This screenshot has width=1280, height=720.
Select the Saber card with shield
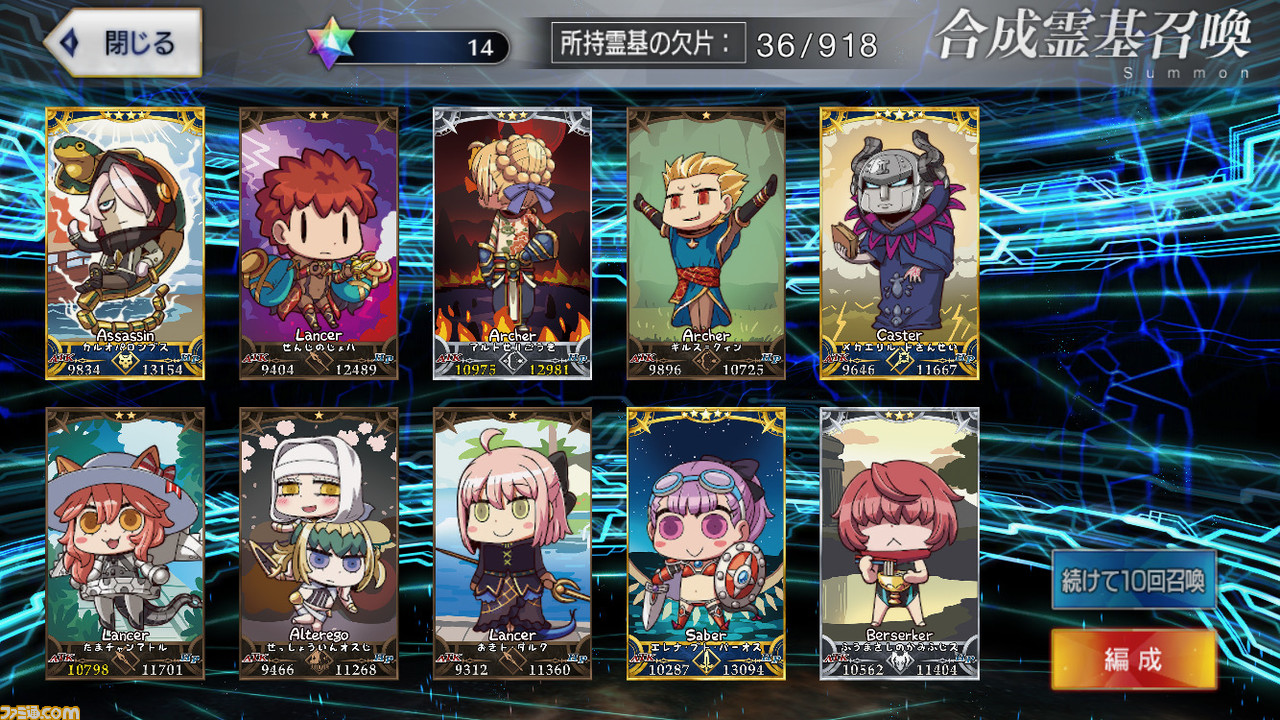click(706, 544)
